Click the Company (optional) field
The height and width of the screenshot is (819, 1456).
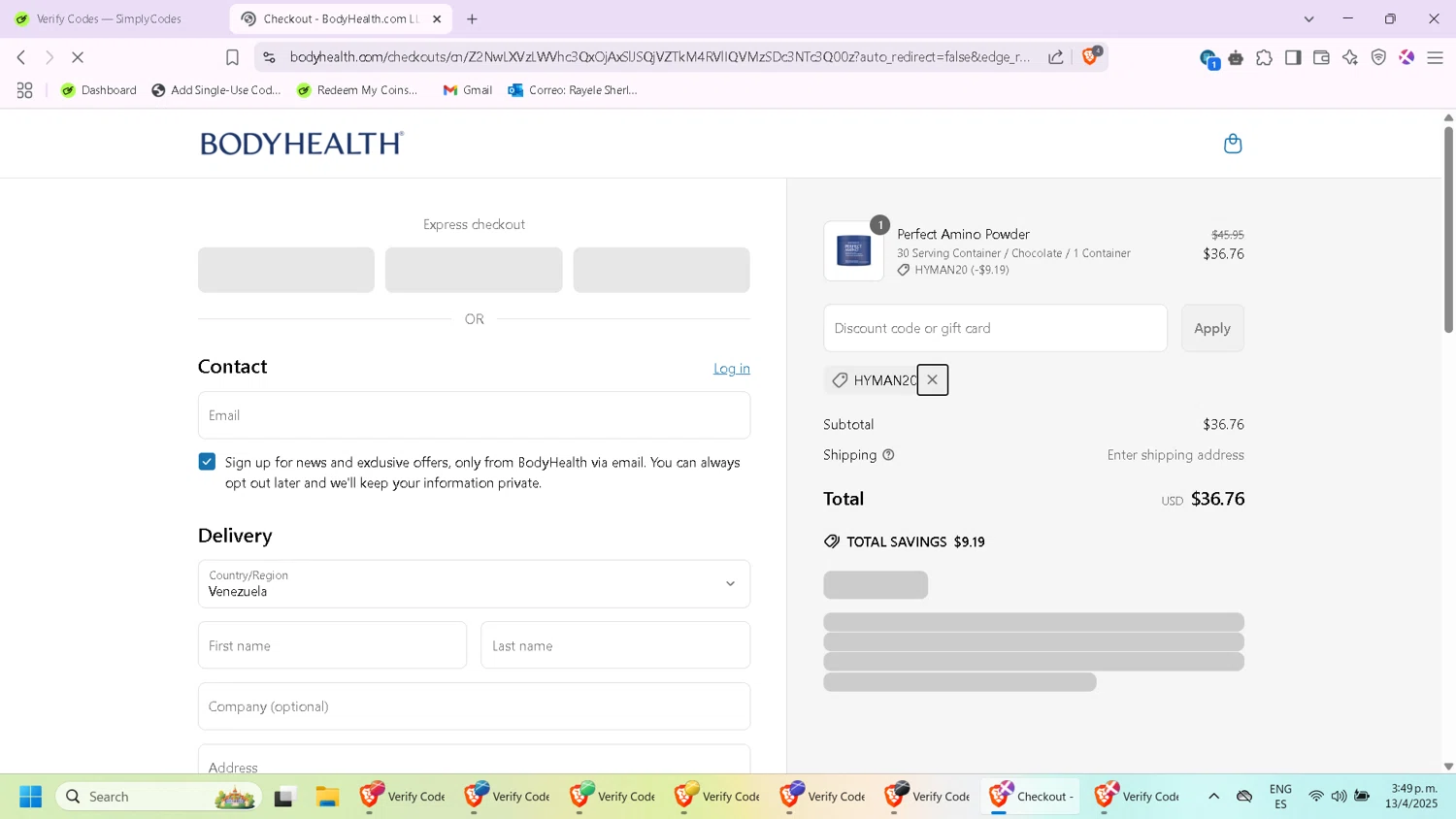click(x=474, y=706)
